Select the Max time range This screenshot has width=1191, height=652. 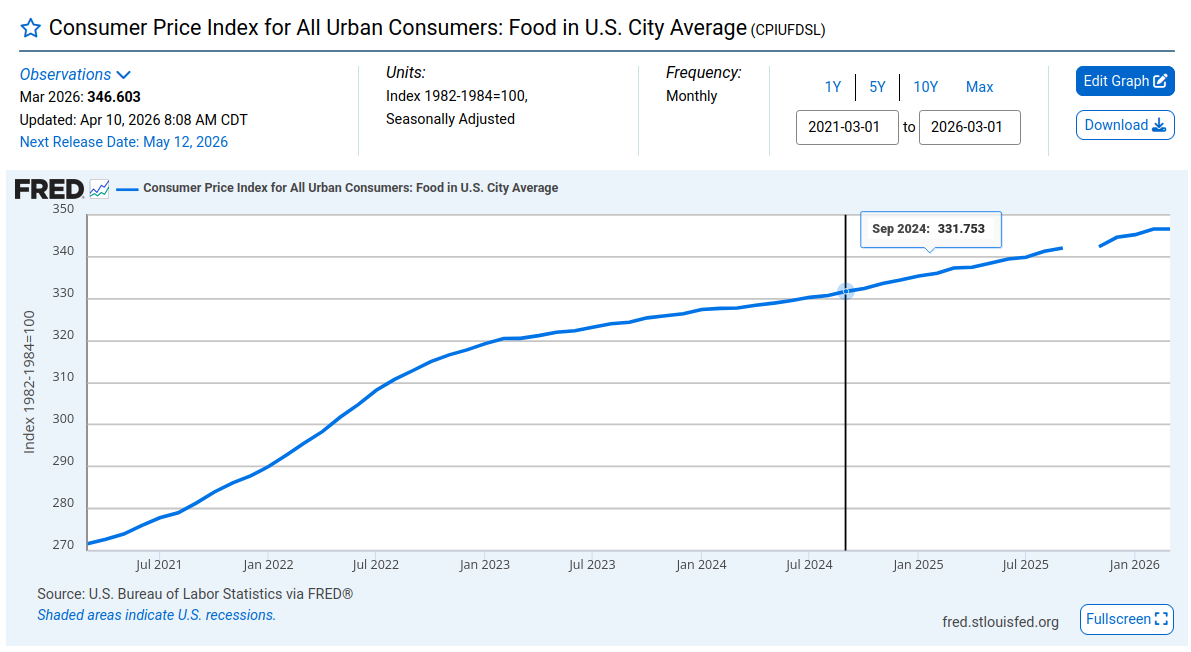click(979, 87)
